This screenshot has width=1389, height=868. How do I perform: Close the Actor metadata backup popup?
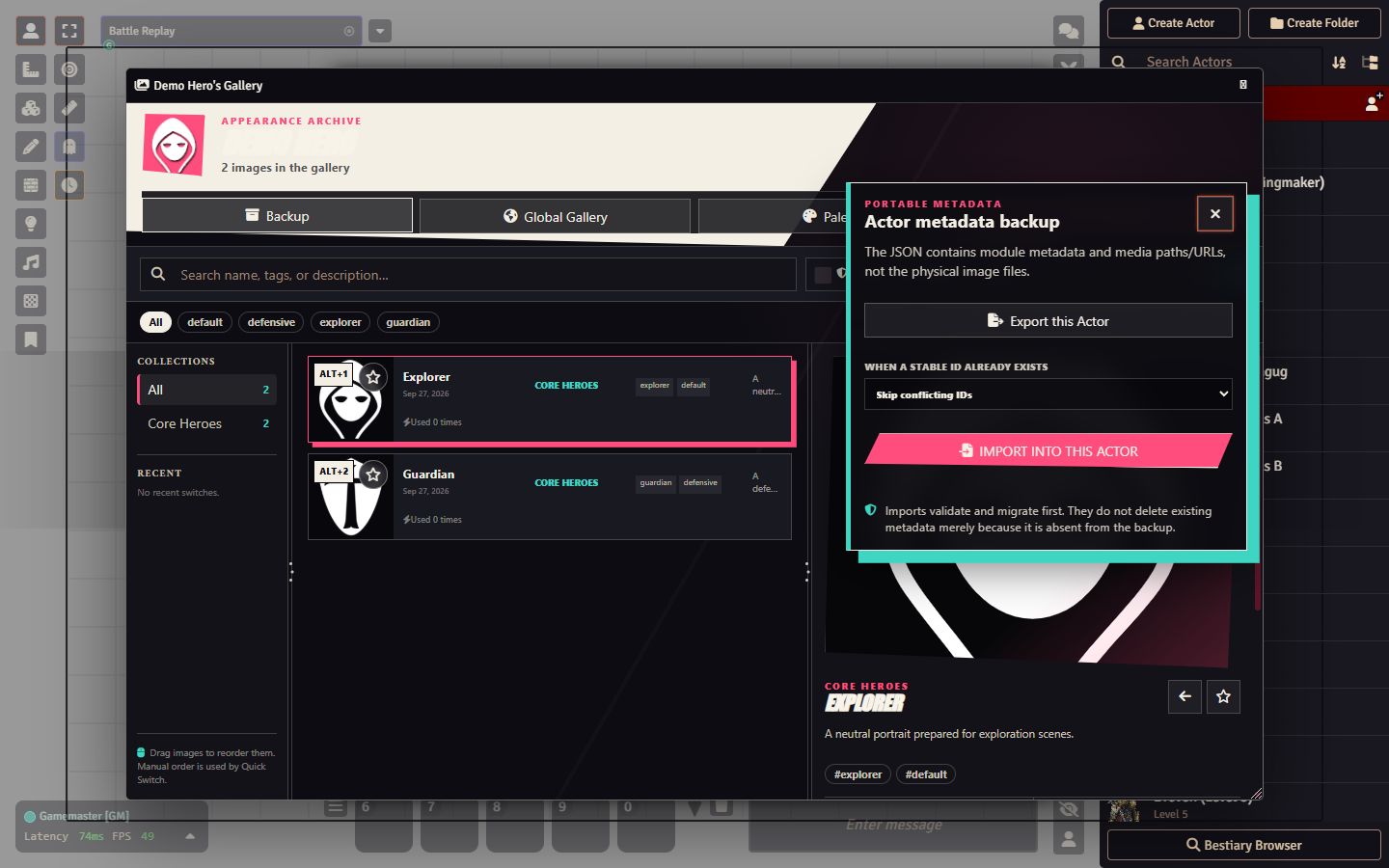point(1215,214)
